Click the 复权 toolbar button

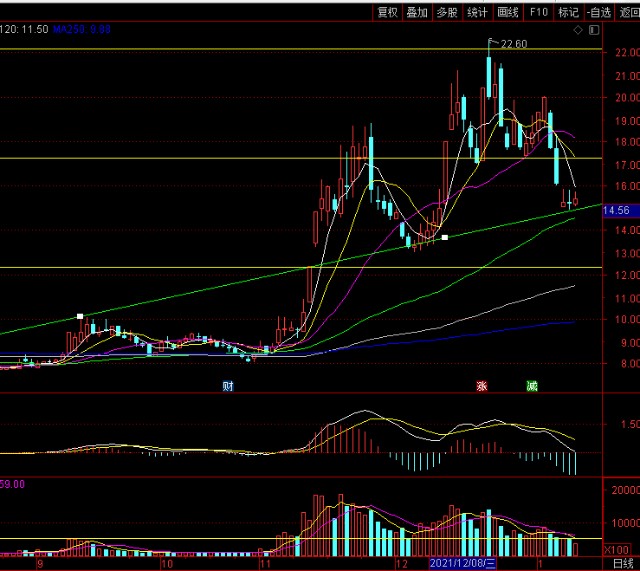[387, 12]
